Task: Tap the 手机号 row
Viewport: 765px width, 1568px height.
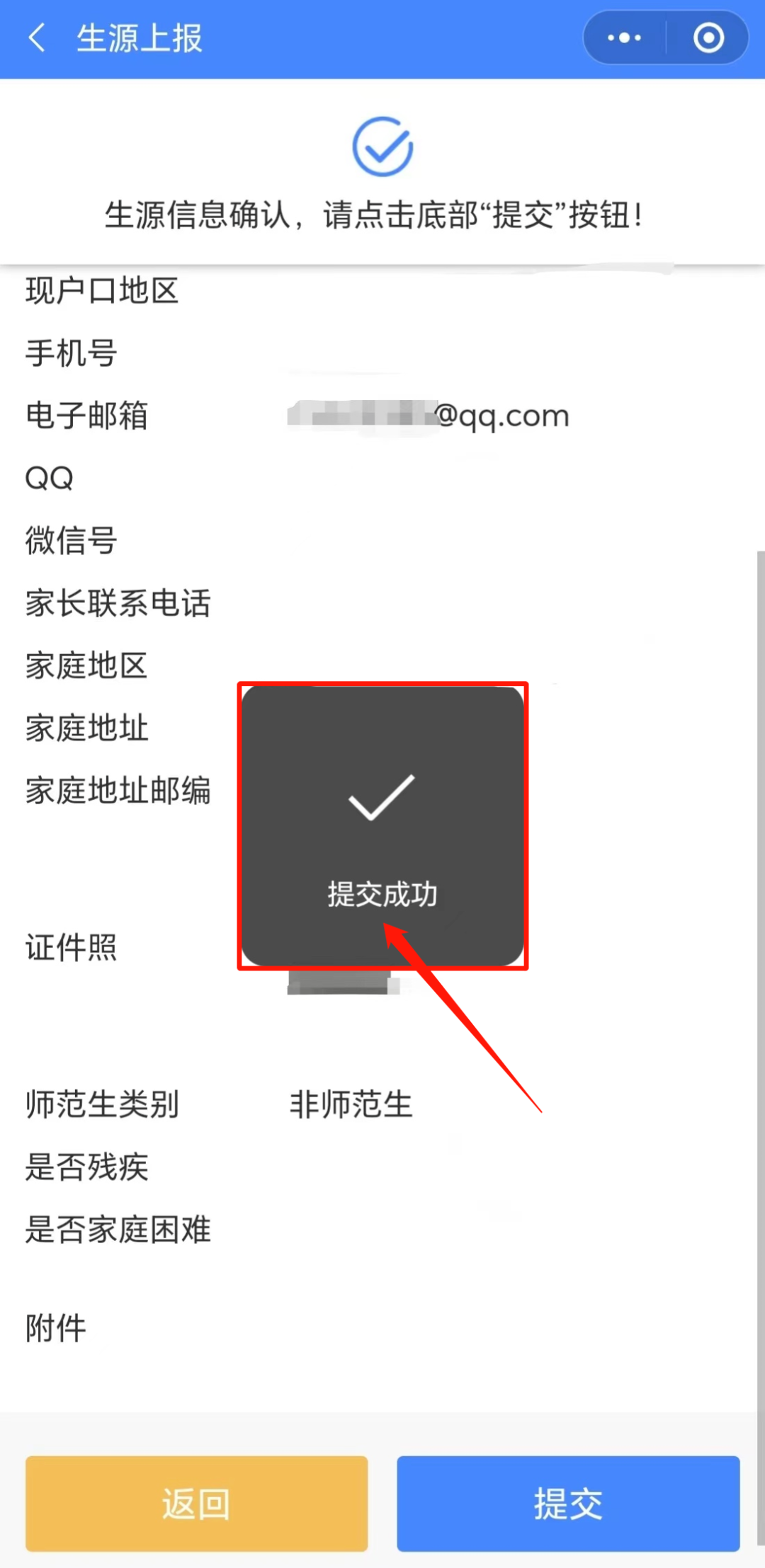Action: (x=382, y=353)
